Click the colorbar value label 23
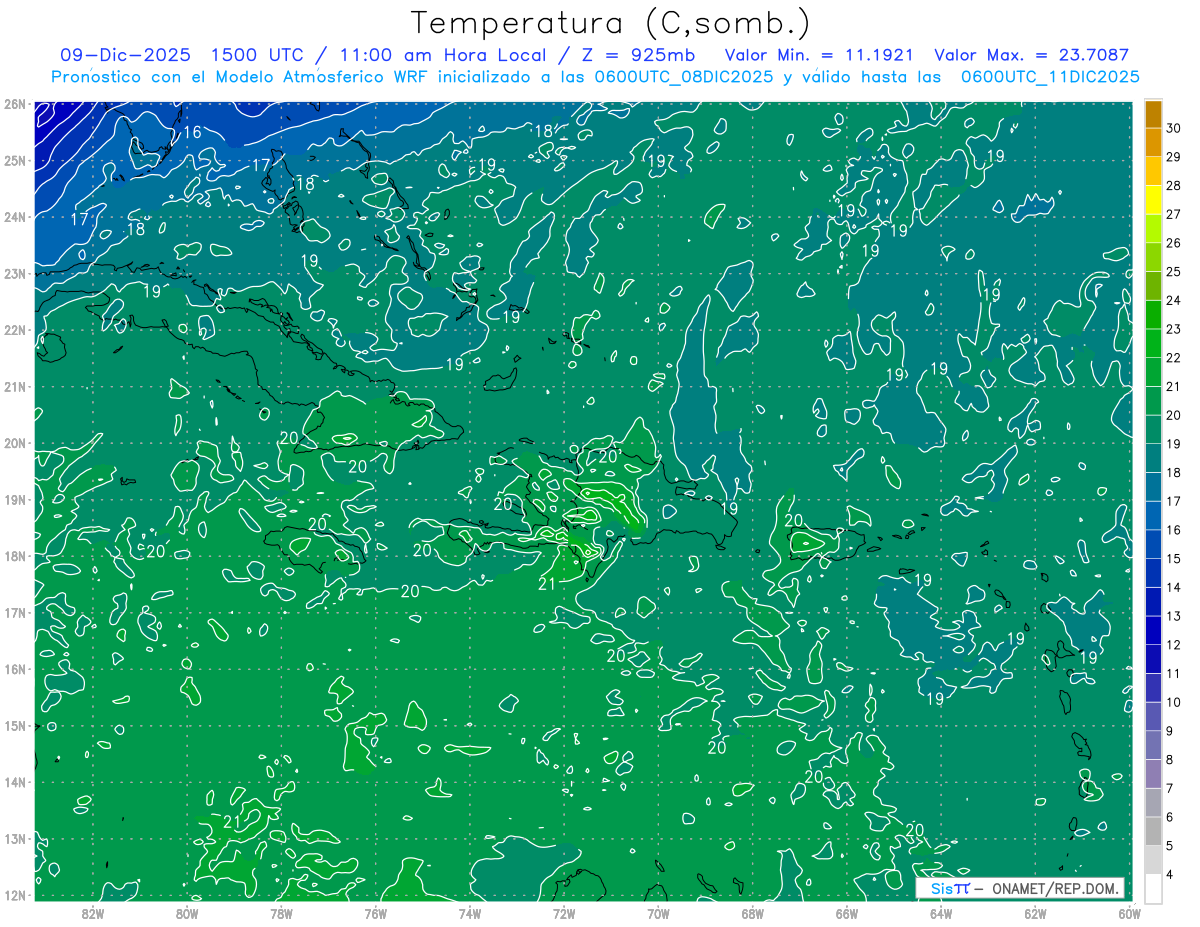Screen dimensions: 1200x927 (1173, 329)
